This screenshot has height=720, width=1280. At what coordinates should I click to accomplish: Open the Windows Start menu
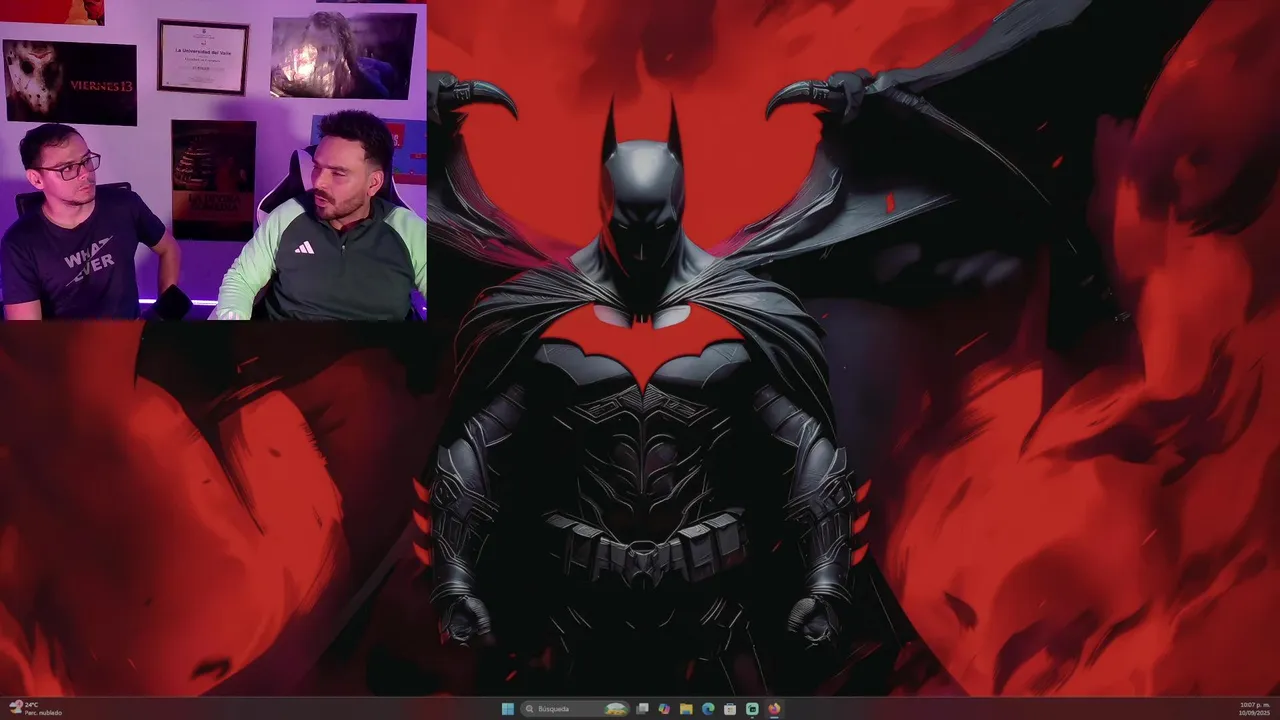click(508, 709)
